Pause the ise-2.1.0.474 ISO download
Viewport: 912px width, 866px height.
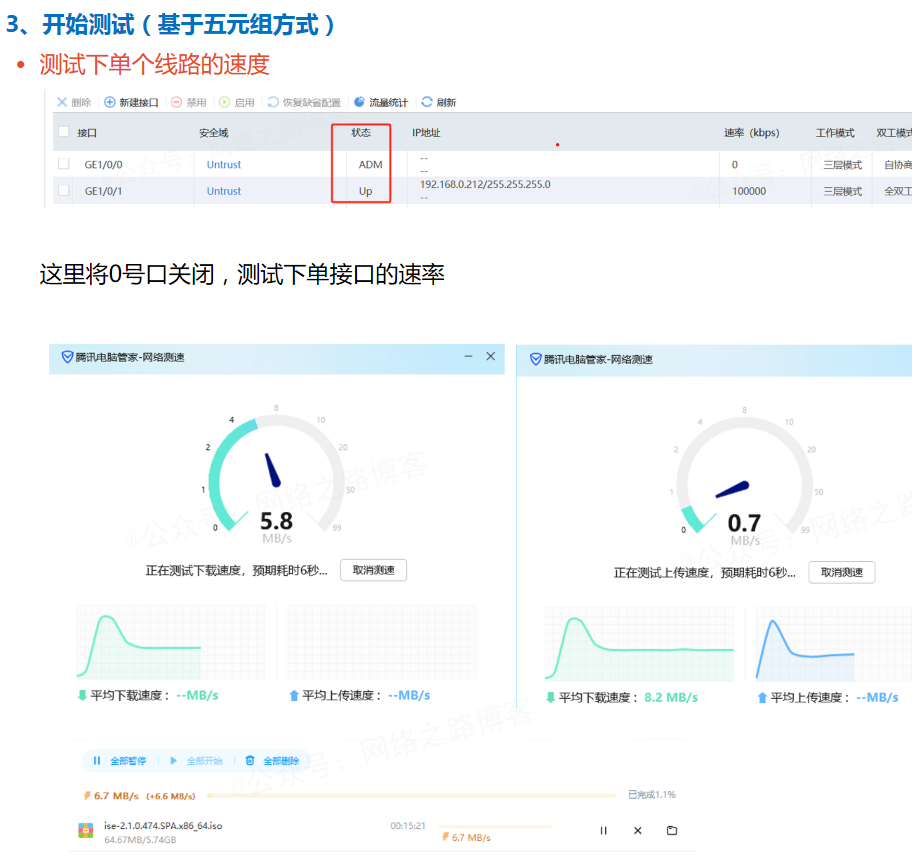(x=603, y=830)
